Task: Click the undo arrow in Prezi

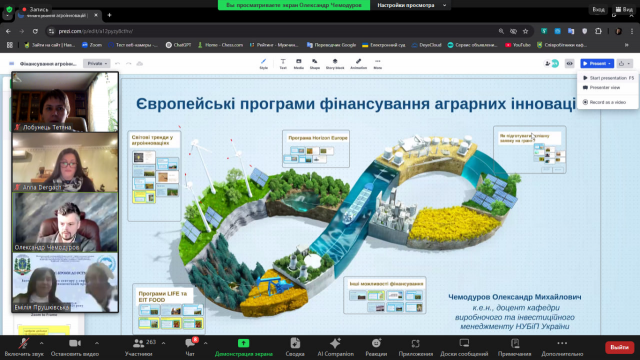Action: (118, 64)
